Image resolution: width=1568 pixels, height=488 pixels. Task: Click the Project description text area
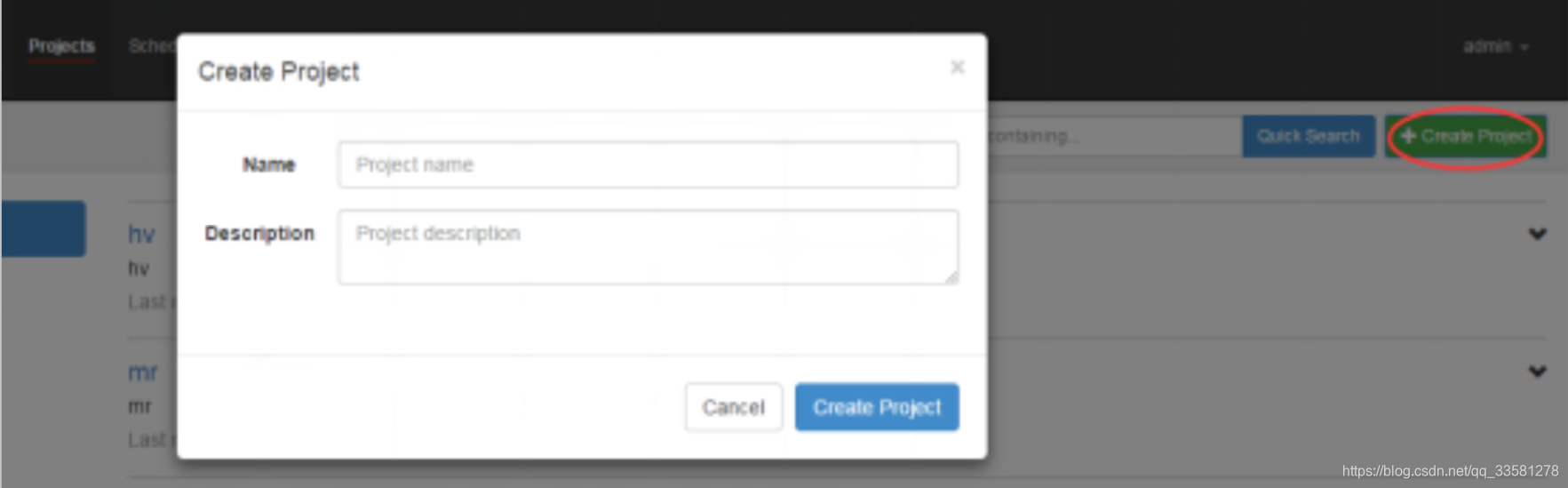click(648, 247)
